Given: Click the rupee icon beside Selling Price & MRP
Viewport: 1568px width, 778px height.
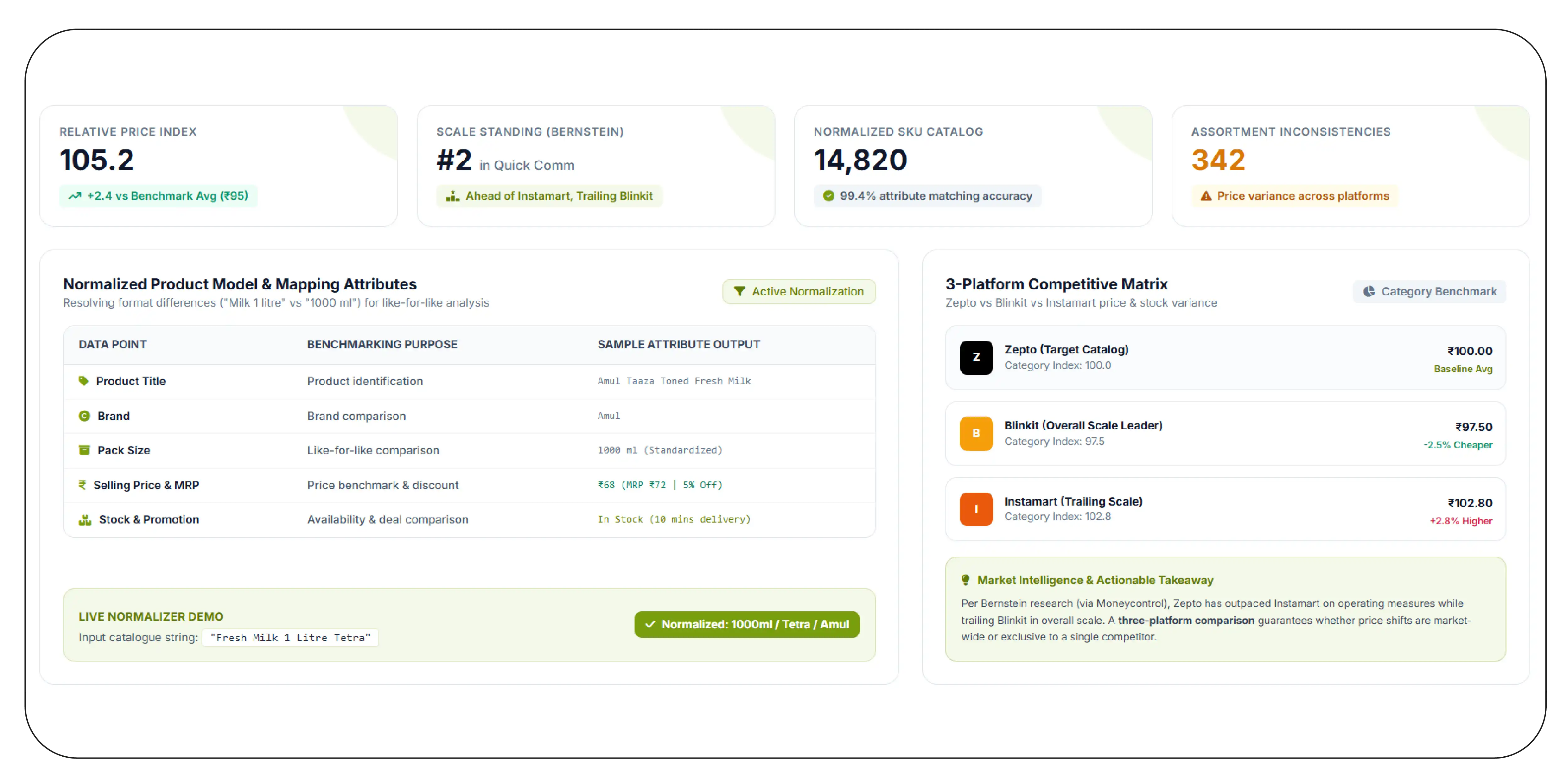Looking at the screenshot, I should click(x=82, y=485).
